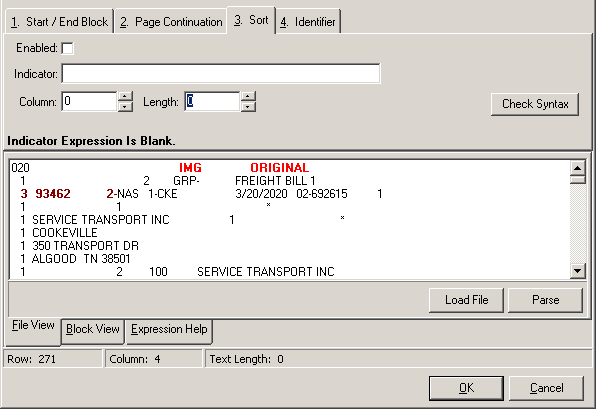
Task: Focus the Indicator expression text field
Action: [x=221, y=74]
